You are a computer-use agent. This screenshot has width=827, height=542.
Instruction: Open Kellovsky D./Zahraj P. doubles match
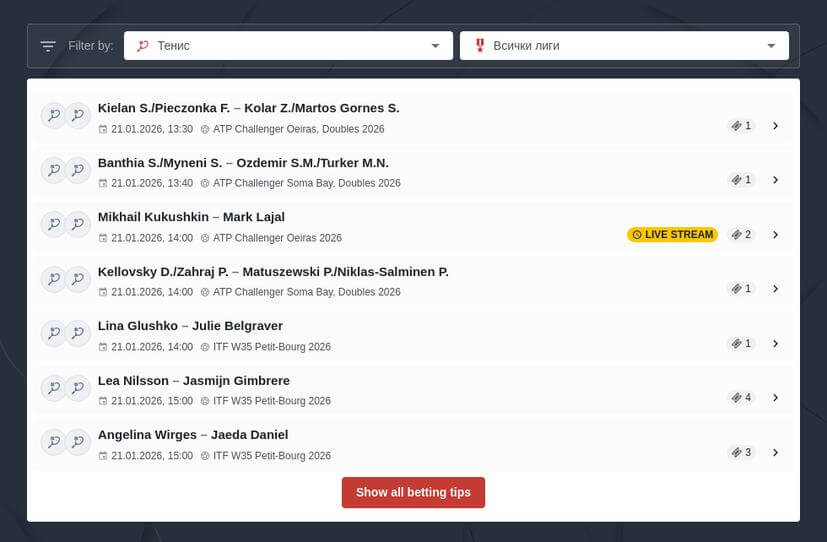coord(272,272)
